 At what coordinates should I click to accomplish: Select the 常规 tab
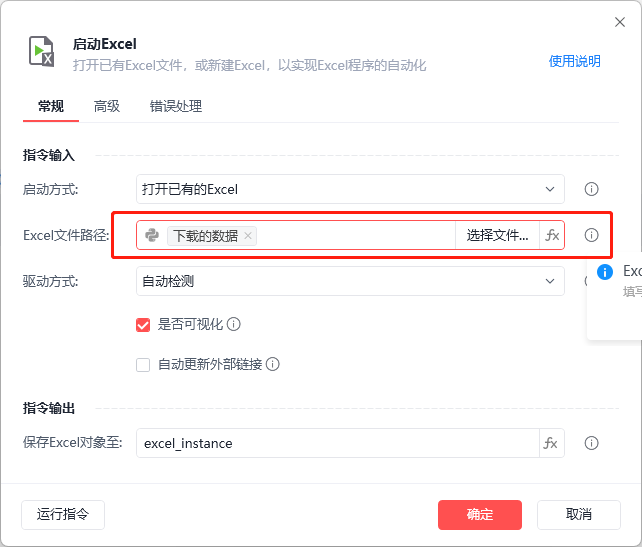click(x=51, y=106)
